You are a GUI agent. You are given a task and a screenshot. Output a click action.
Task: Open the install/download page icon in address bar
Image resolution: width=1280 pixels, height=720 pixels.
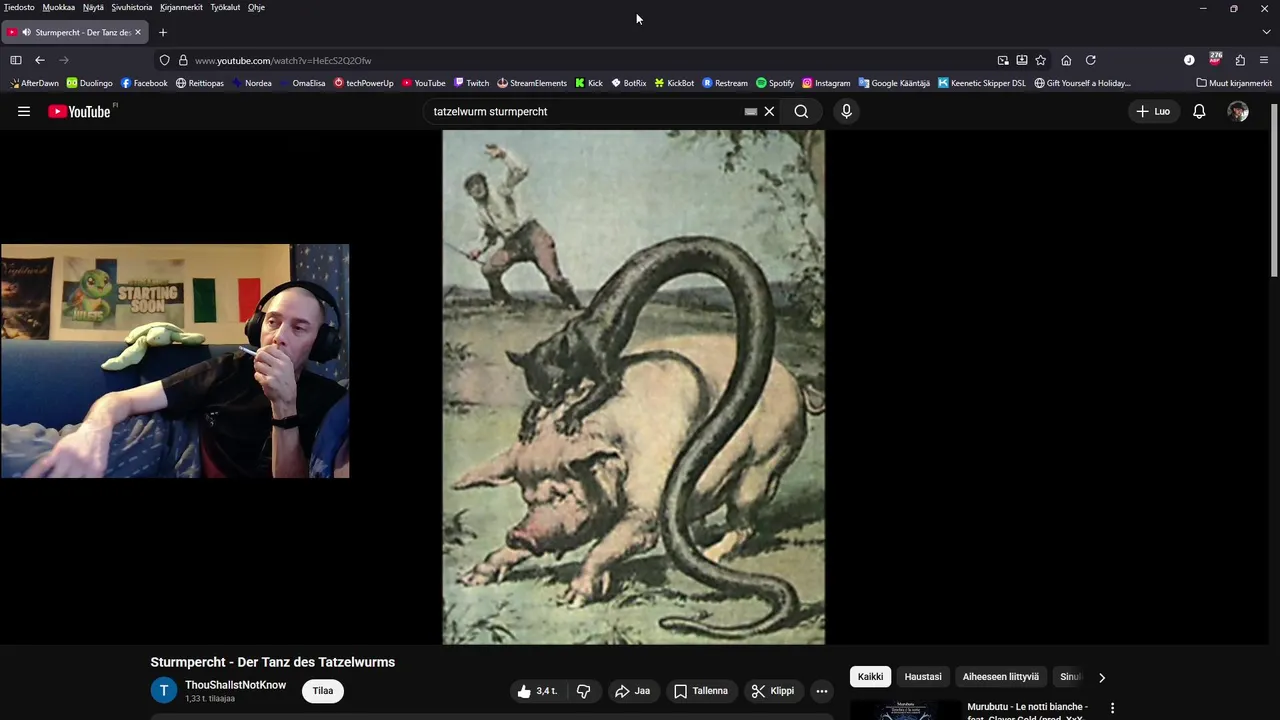1021,60
